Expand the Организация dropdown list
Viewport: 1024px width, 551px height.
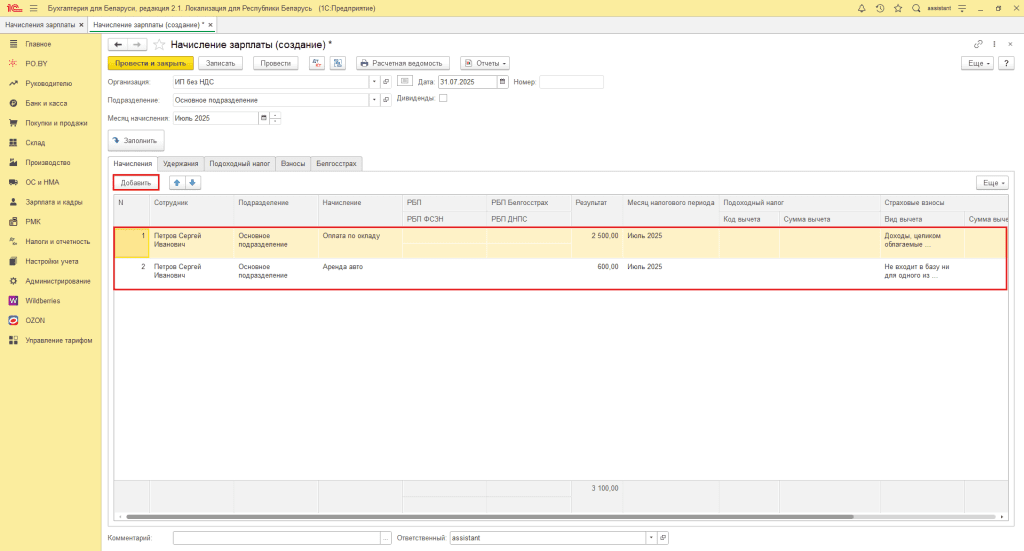(x=374, y=82)
